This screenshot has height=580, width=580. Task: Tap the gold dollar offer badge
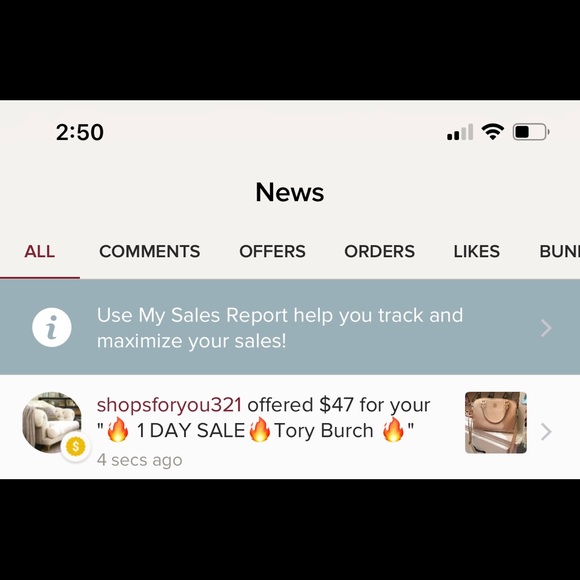click(75, 446)
